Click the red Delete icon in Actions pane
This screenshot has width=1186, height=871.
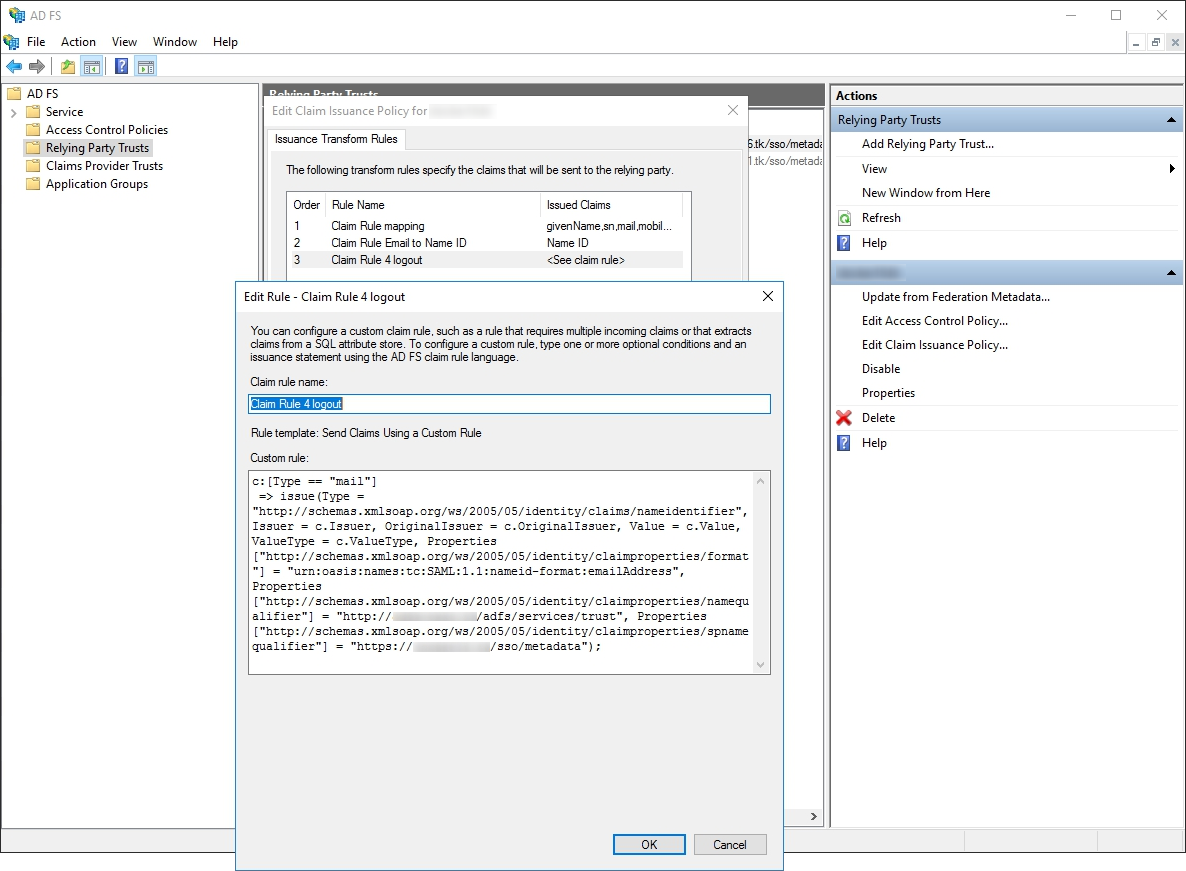[843, 417]
